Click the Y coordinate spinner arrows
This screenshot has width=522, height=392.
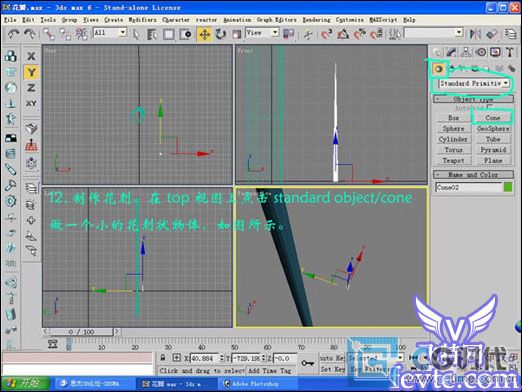point(263,358)
